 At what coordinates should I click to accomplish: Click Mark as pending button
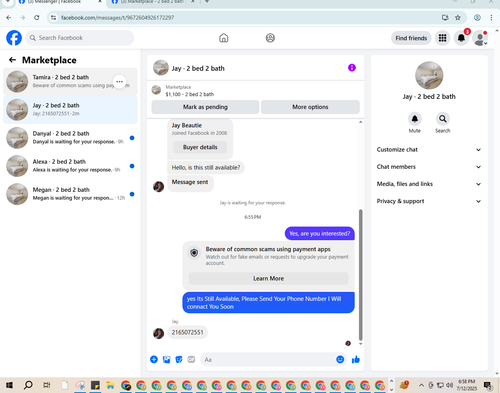(205, 107)
